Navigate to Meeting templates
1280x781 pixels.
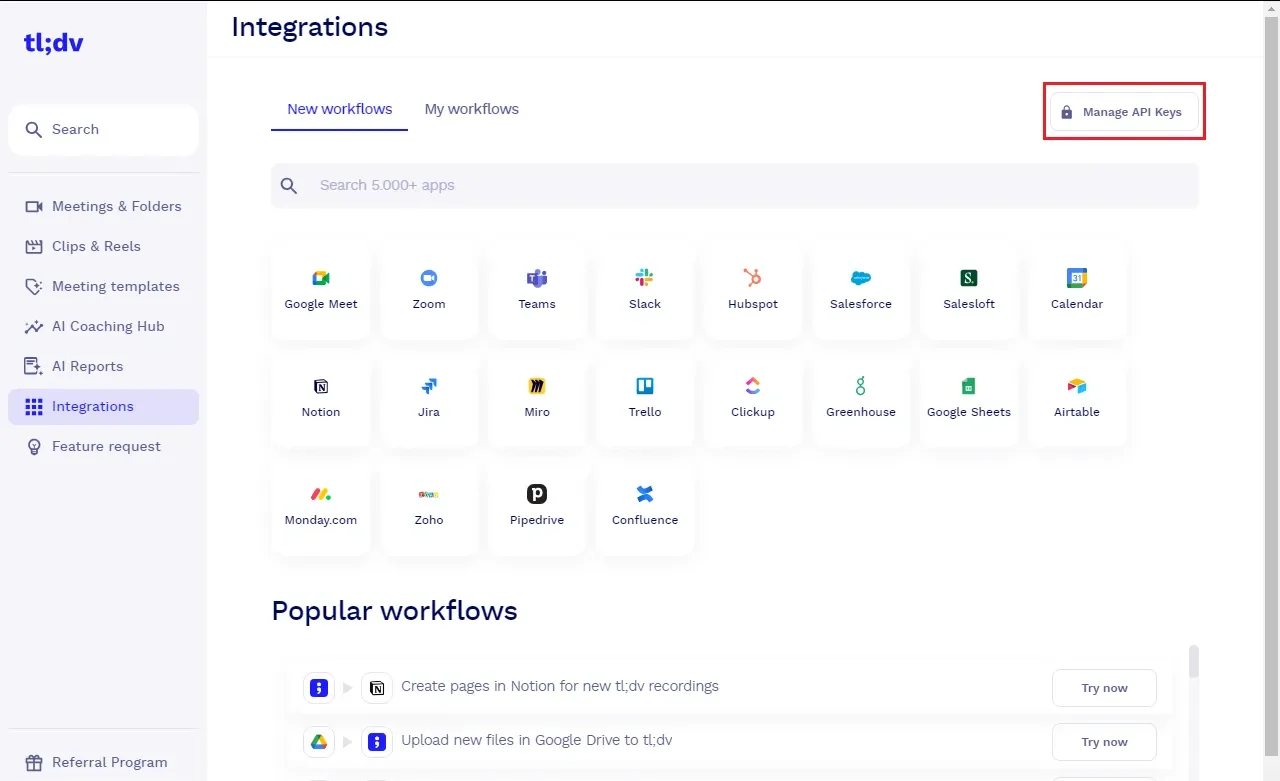click(x=104, y=286)
